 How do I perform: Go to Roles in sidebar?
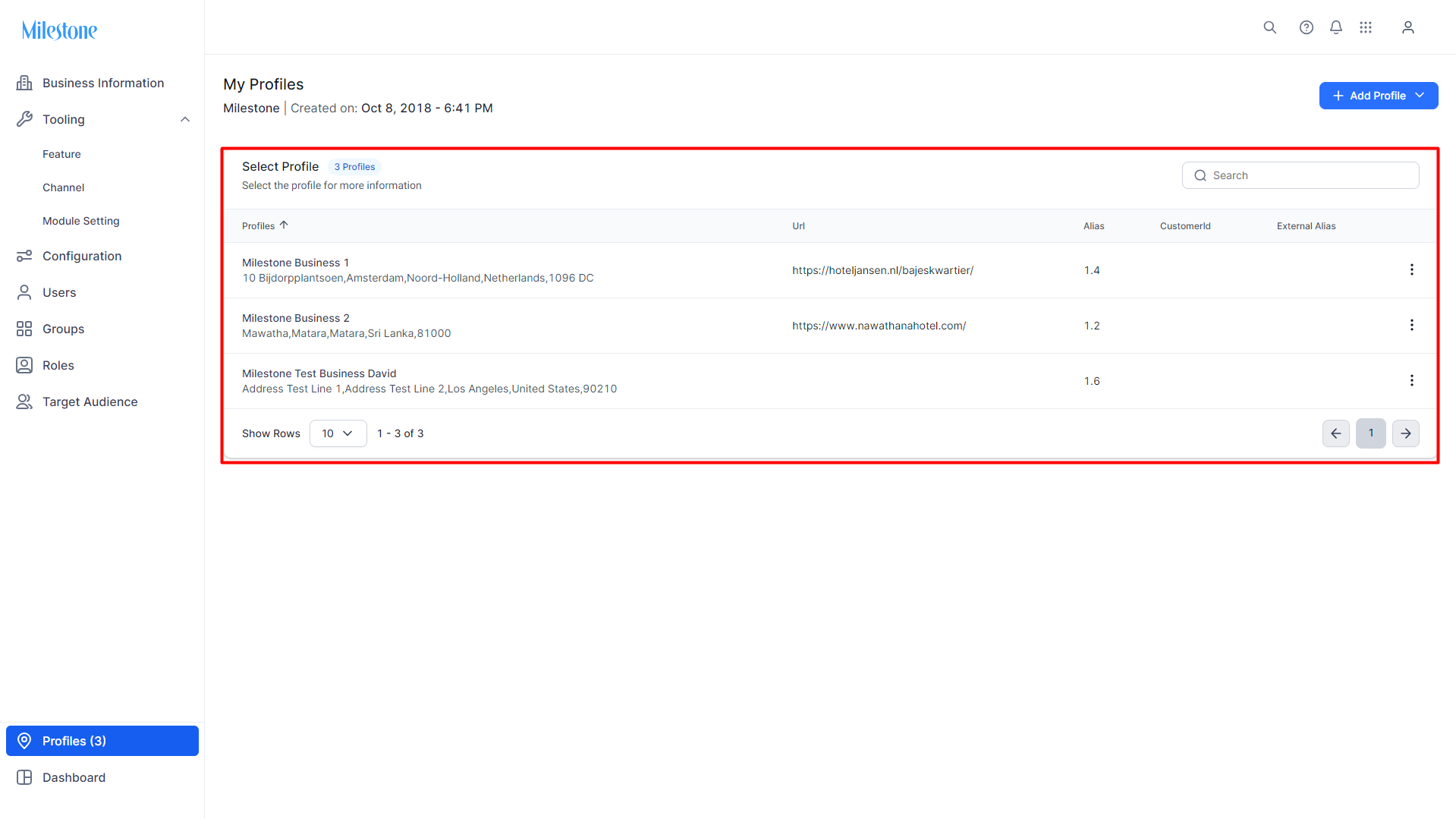(102, 365)
